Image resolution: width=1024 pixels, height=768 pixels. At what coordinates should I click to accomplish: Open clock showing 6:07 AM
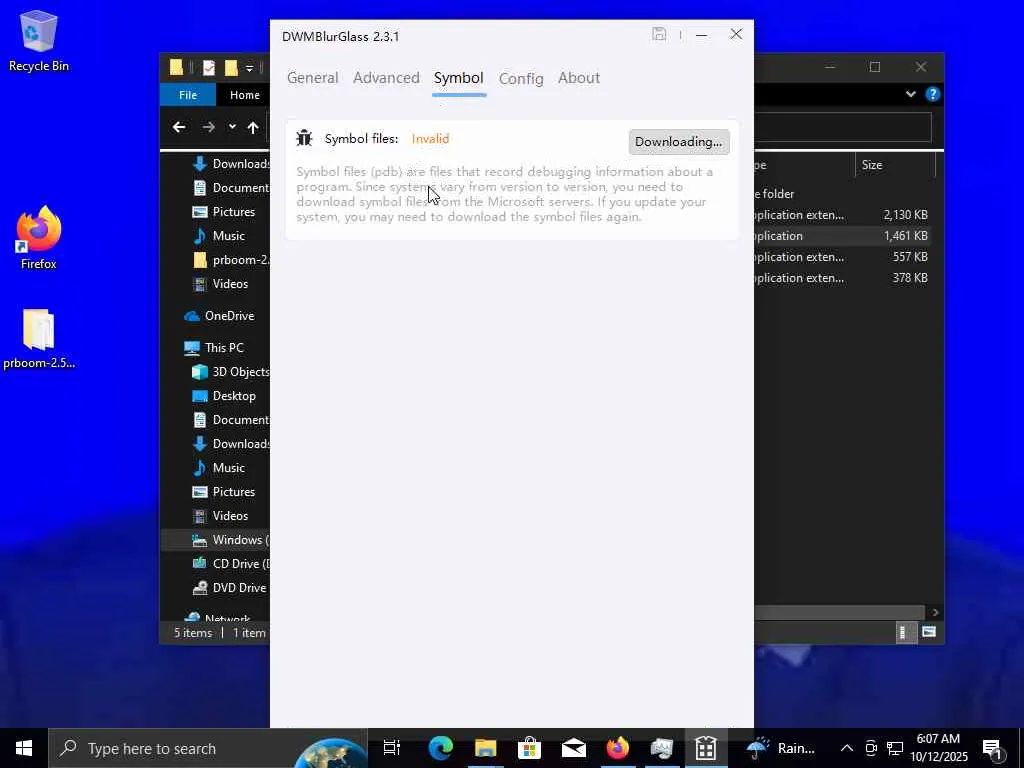tap(938, 748)
